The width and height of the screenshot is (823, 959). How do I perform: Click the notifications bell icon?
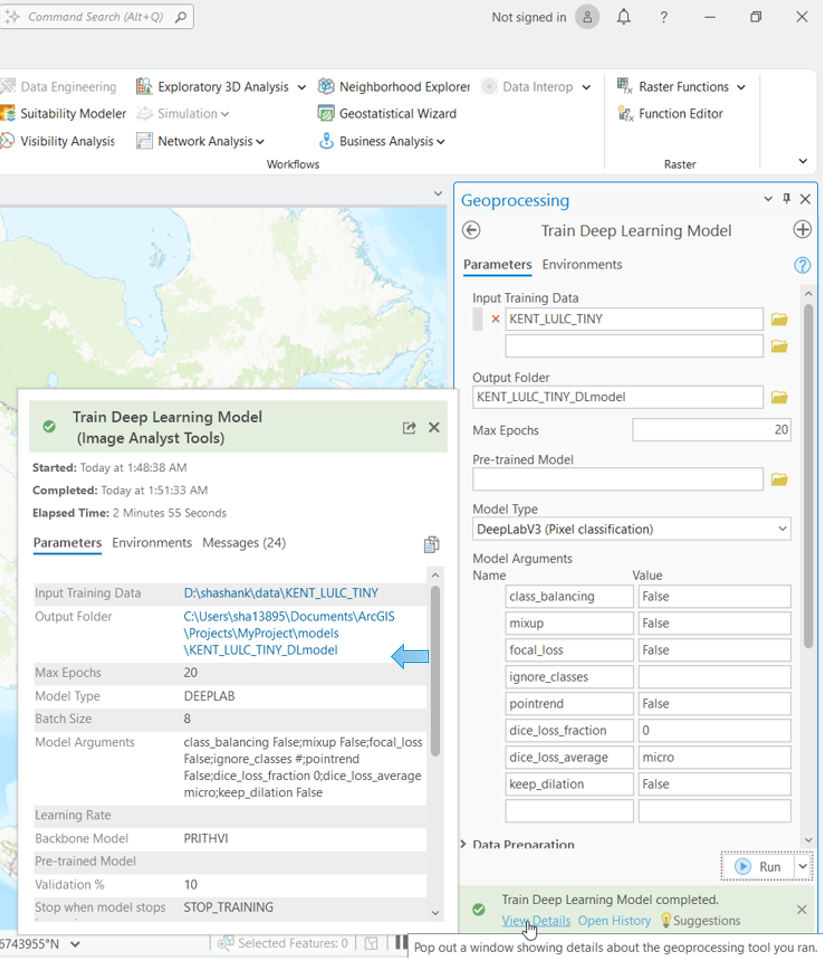[x=624, y=17]
